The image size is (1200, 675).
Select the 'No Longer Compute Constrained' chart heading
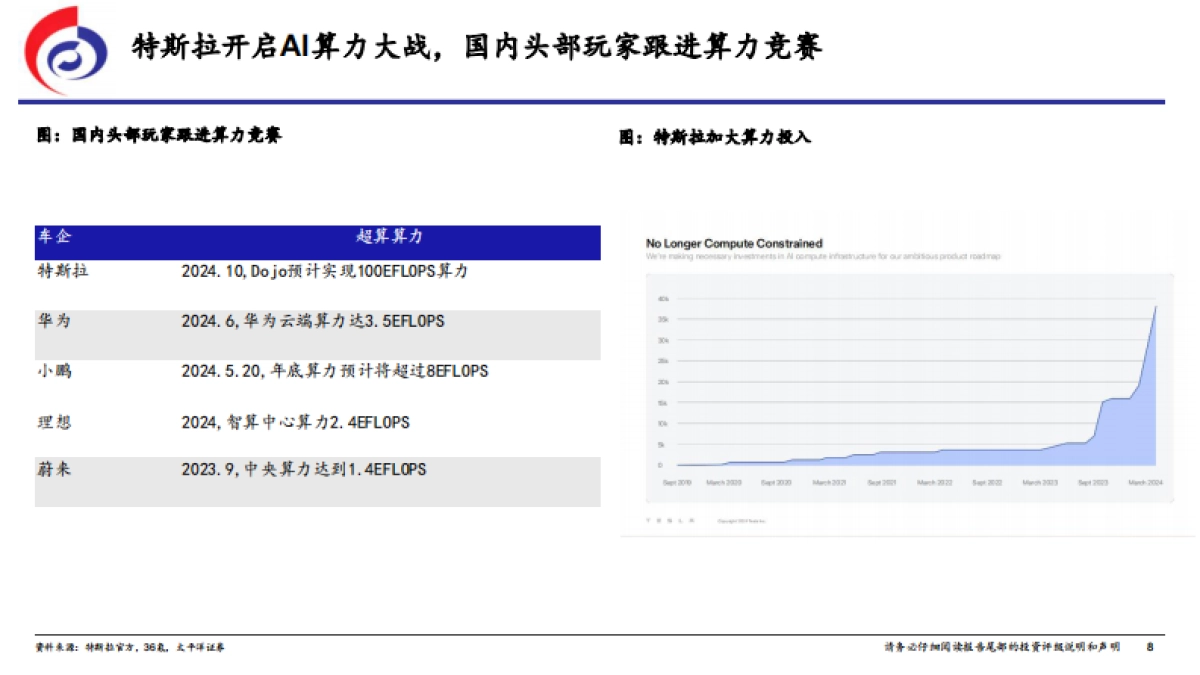[x=735, y=243]
